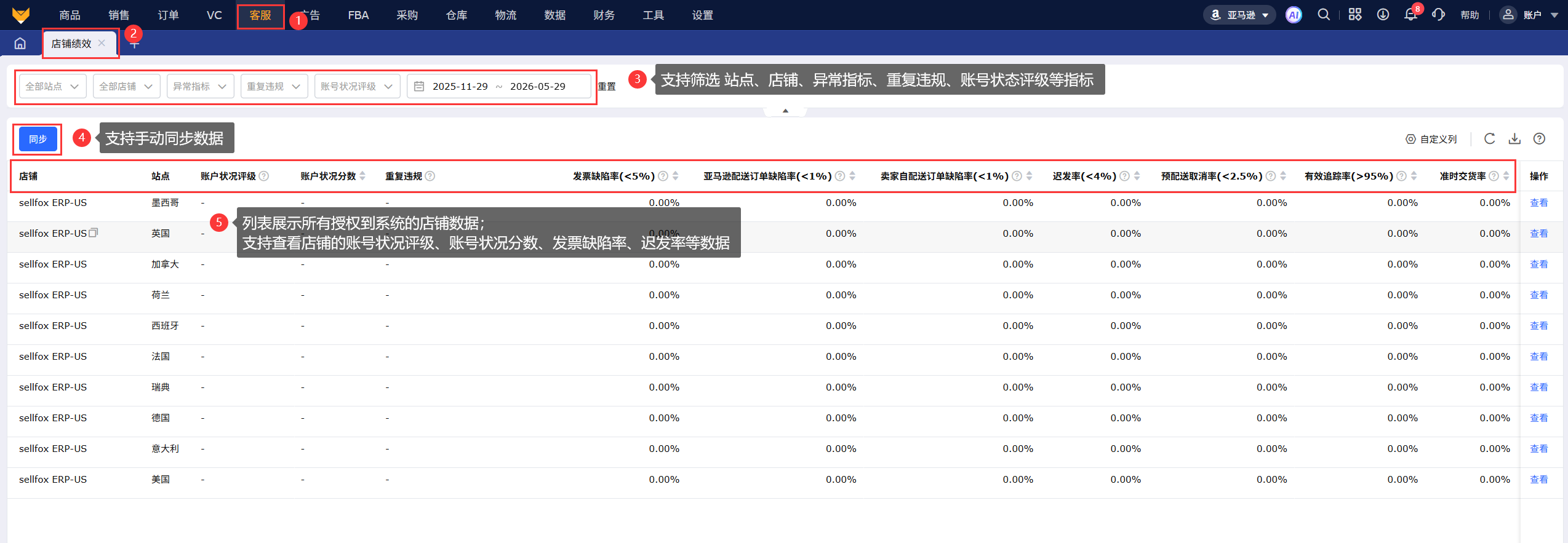
Task: Click the refresh table icon
Action: [x=1489, y=139]
